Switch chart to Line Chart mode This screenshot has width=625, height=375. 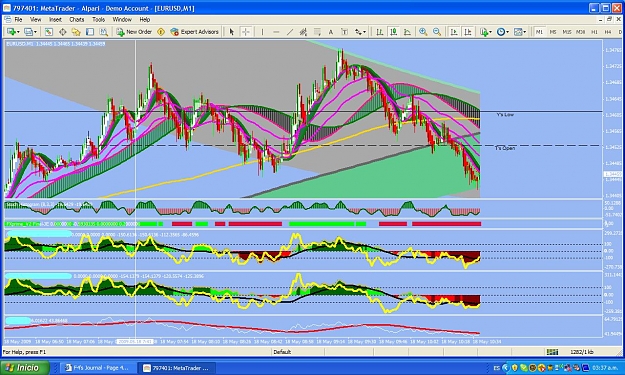(407, 32)
